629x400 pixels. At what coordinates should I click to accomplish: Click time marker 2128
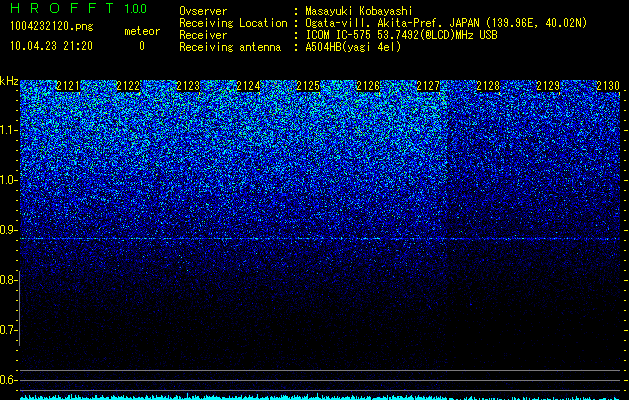(488, 86)
